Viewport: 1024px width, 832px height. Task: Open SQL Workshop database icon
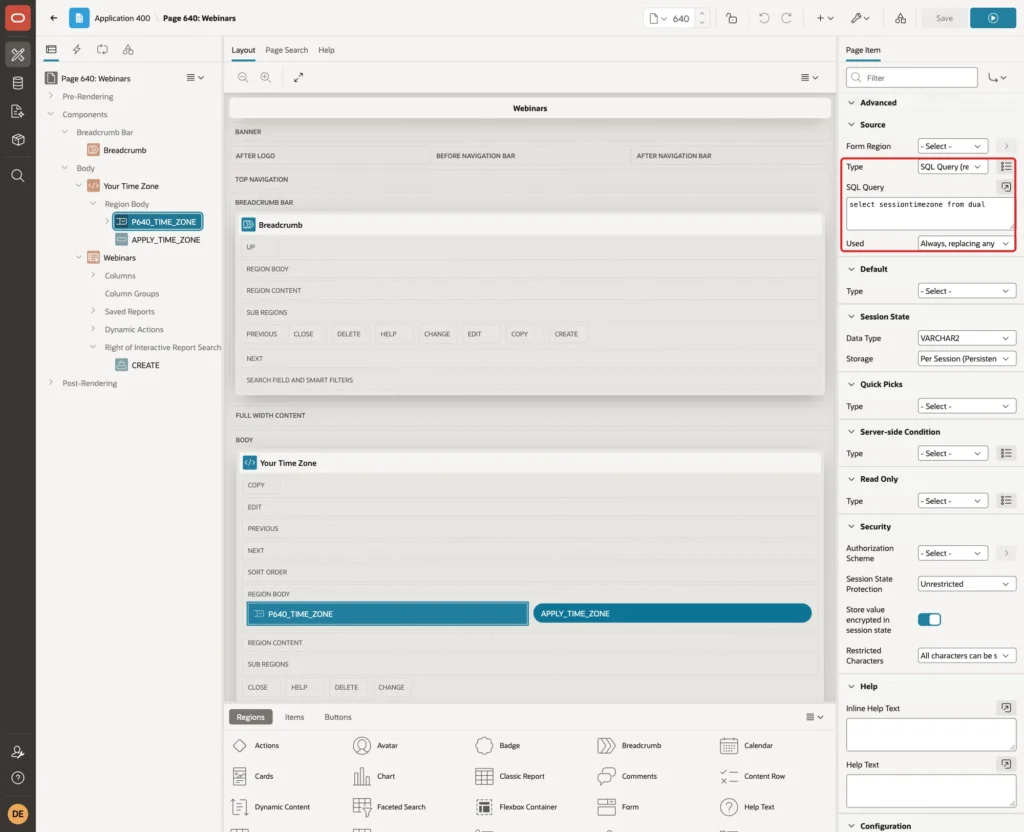18,83
